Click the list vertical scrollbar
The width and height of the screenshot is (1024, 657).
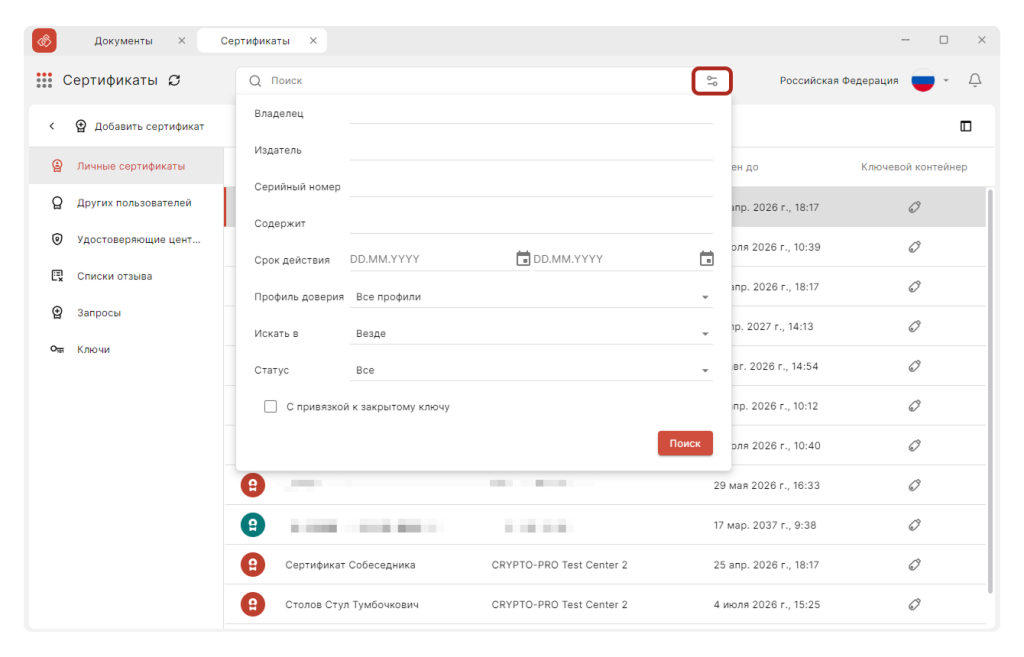(991, 391)
